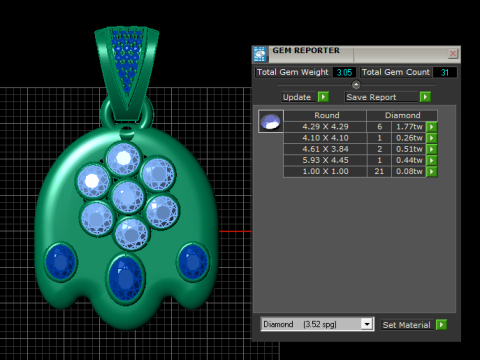Select the pave-set pendant bail

(127, 72)
